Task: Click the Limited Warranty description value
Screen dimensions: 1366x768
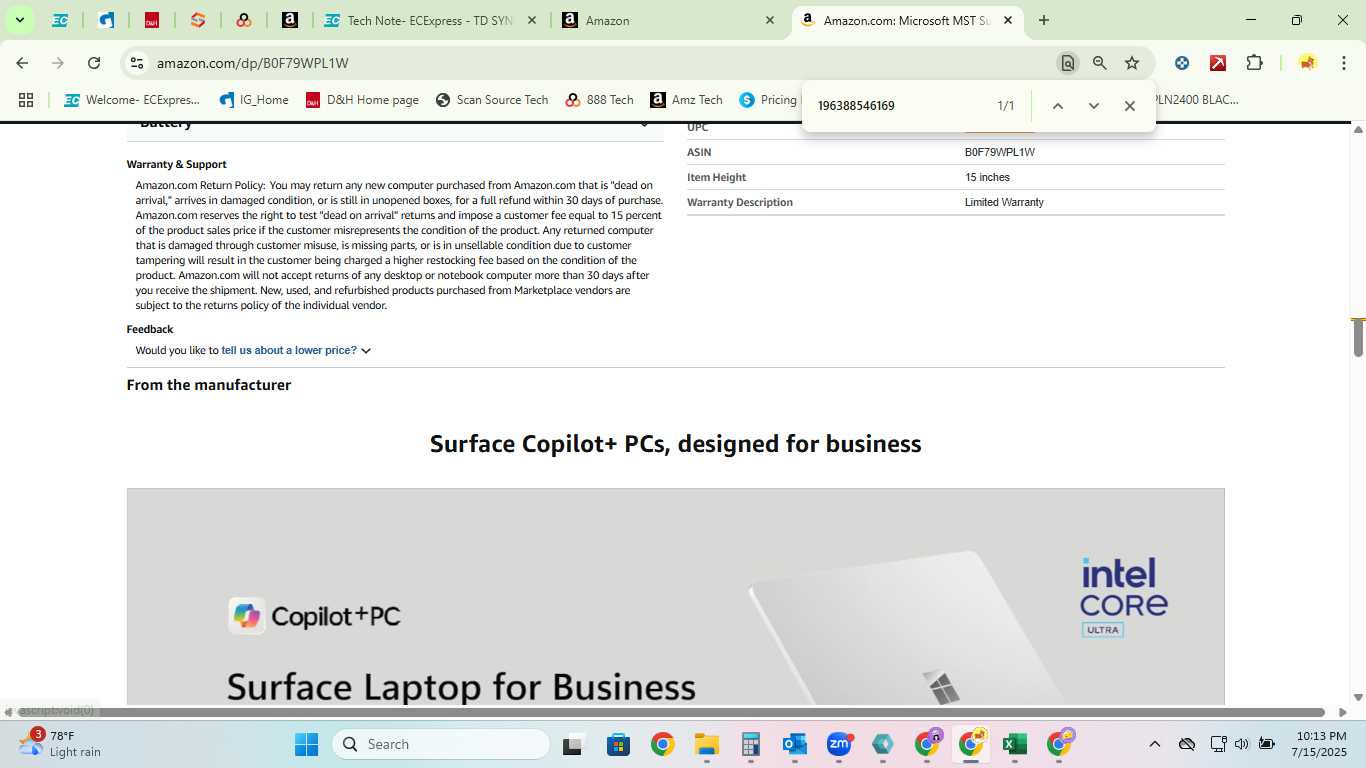Action: (x=1004, y=202)
